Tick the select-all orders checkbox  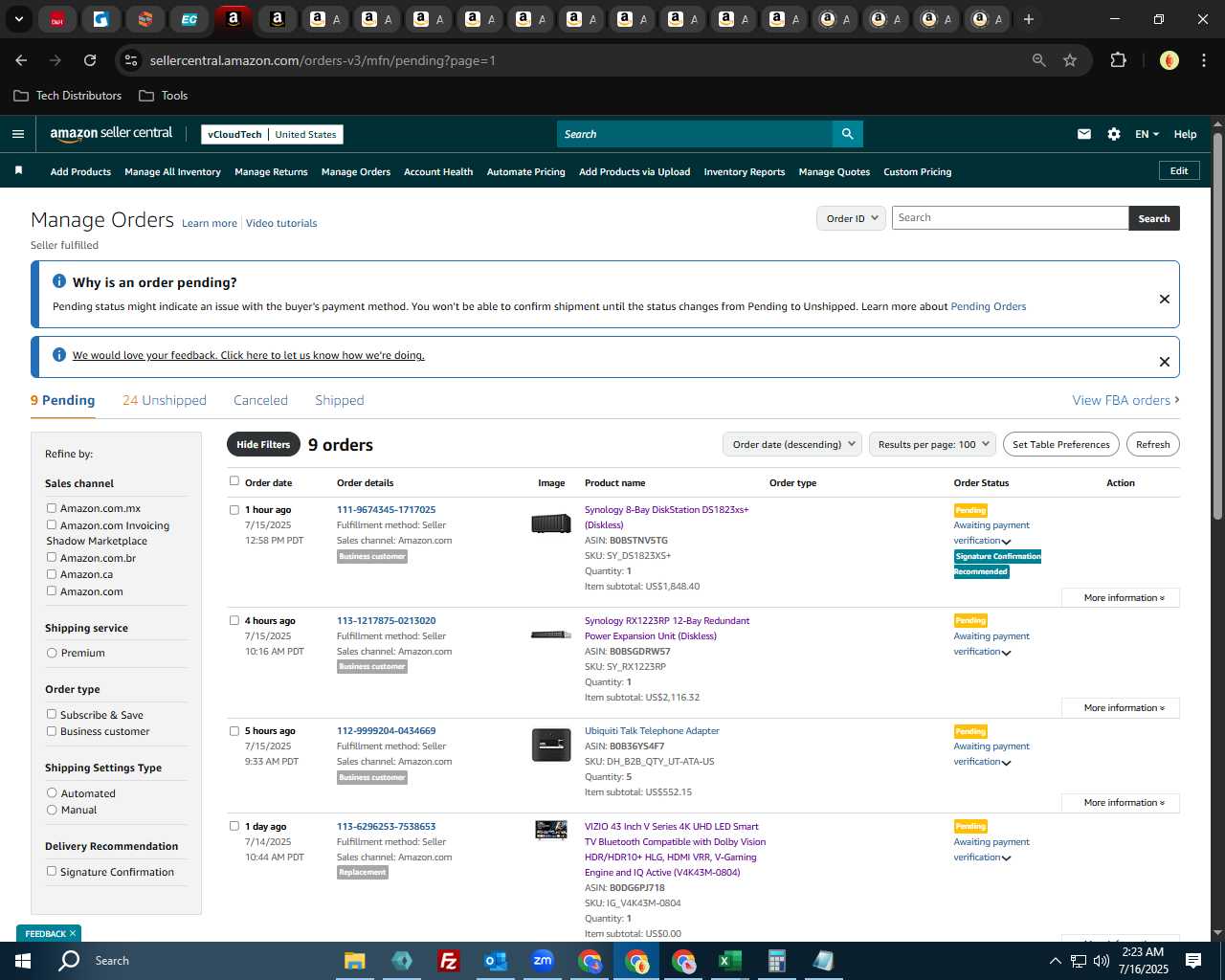[234, 481]
